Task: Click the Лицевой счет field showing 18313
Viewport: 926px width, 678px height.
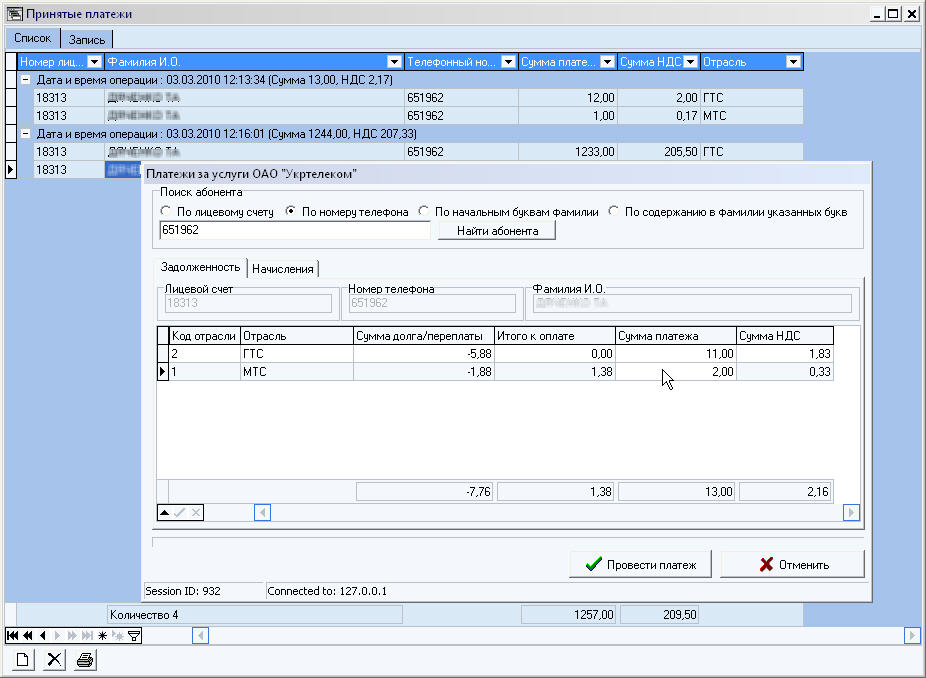Action: tap(248, 303)
